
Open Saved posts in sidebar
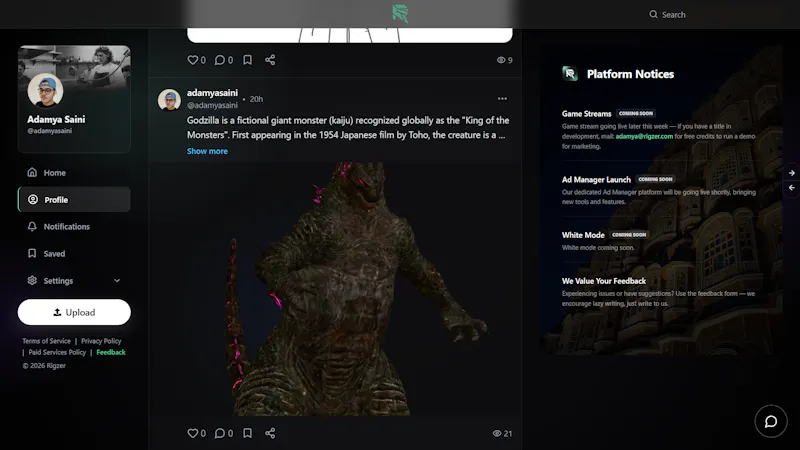74,254
